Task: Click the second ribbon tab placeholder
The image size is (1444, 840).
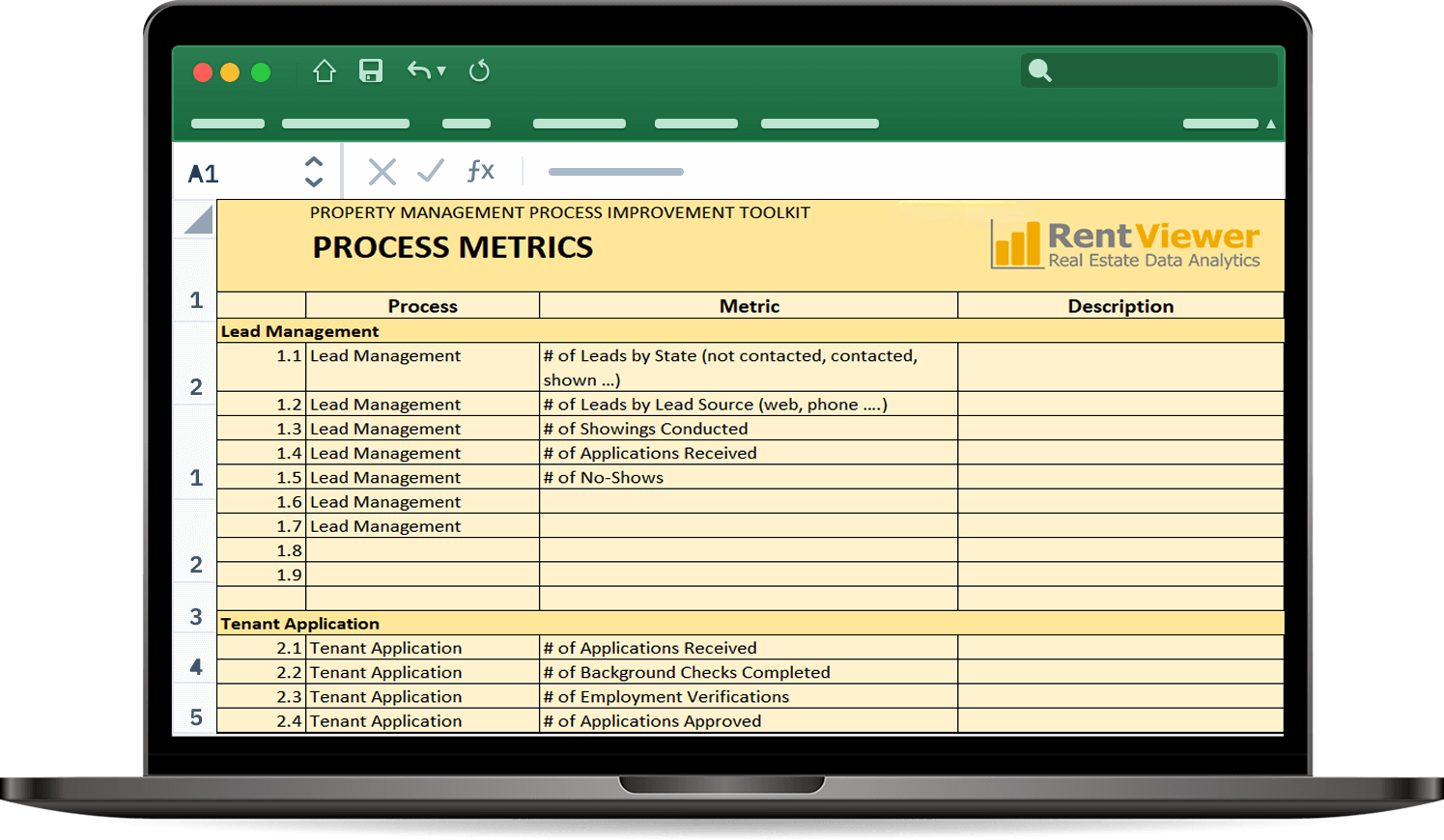Action: pos(345,124)
